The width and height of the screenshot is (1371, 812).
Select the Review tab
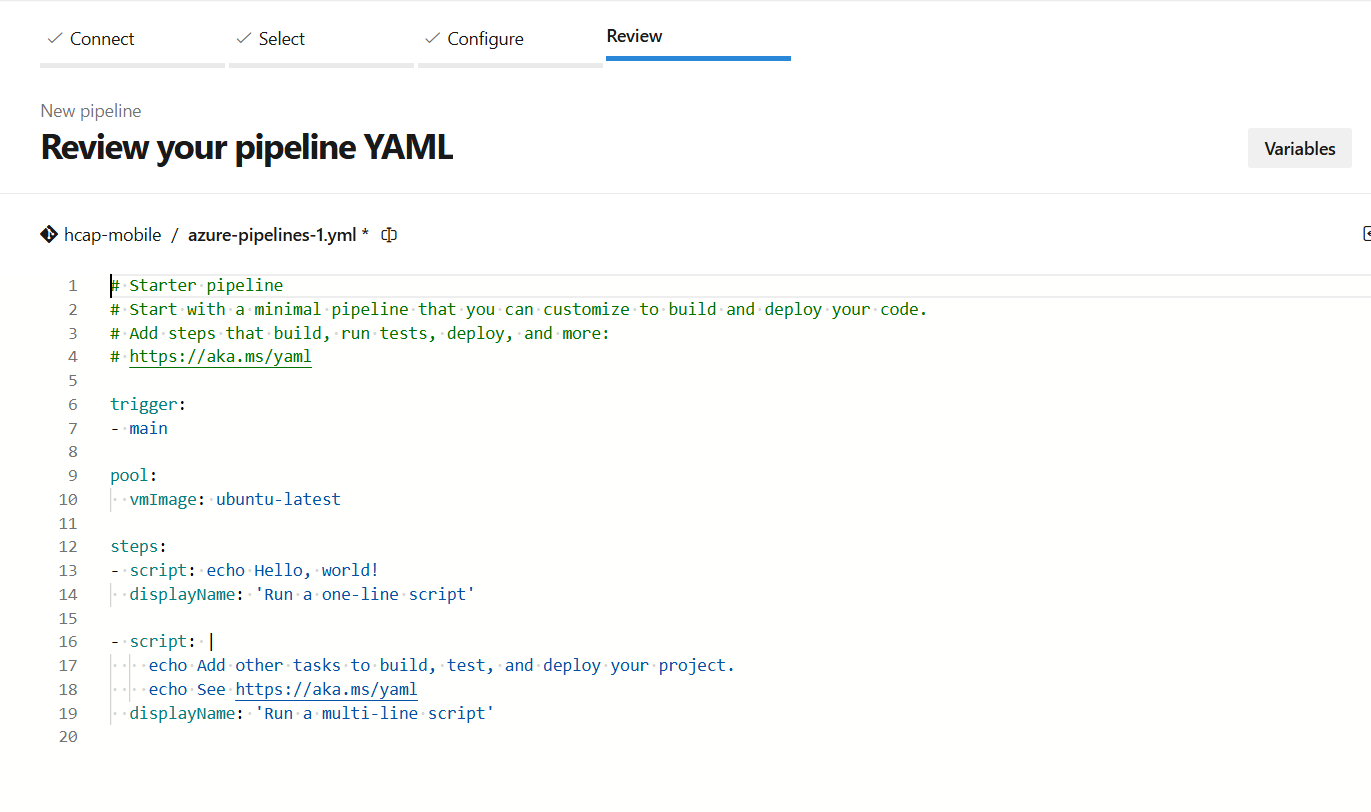pyautogui.click(x=634, y=37)
